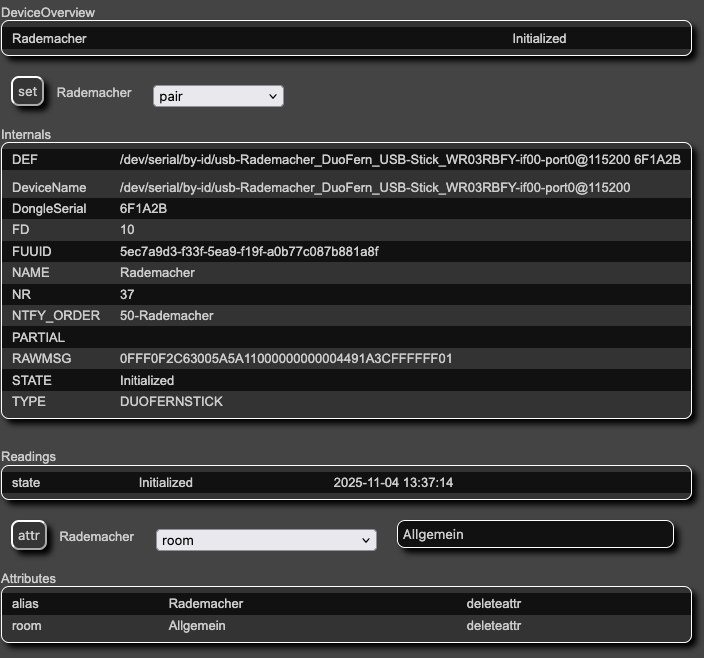Screen dimensions: 704x658
Task: Click the Rademacher device name in DeviceOverview
Action: 49,39
